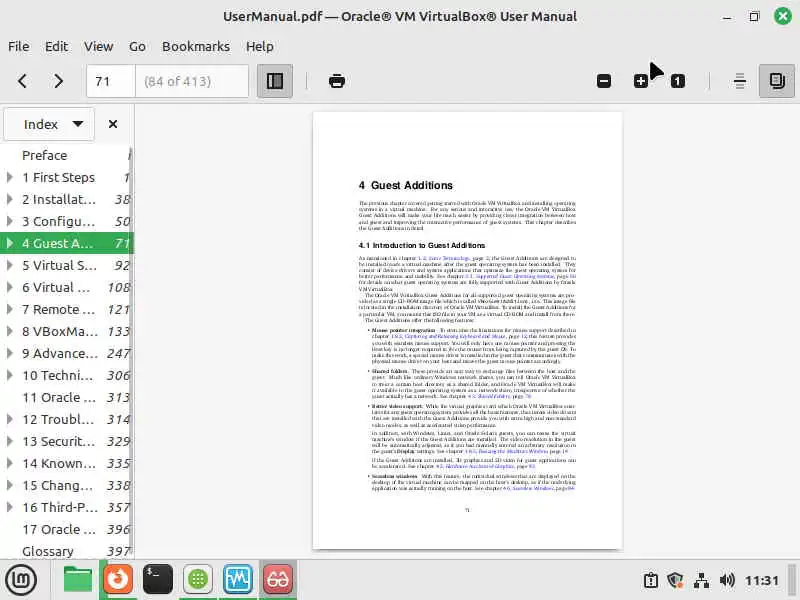This screenshot has height=600, width=800.
Task: Open the File menu
Action: (x=19, y=46)
